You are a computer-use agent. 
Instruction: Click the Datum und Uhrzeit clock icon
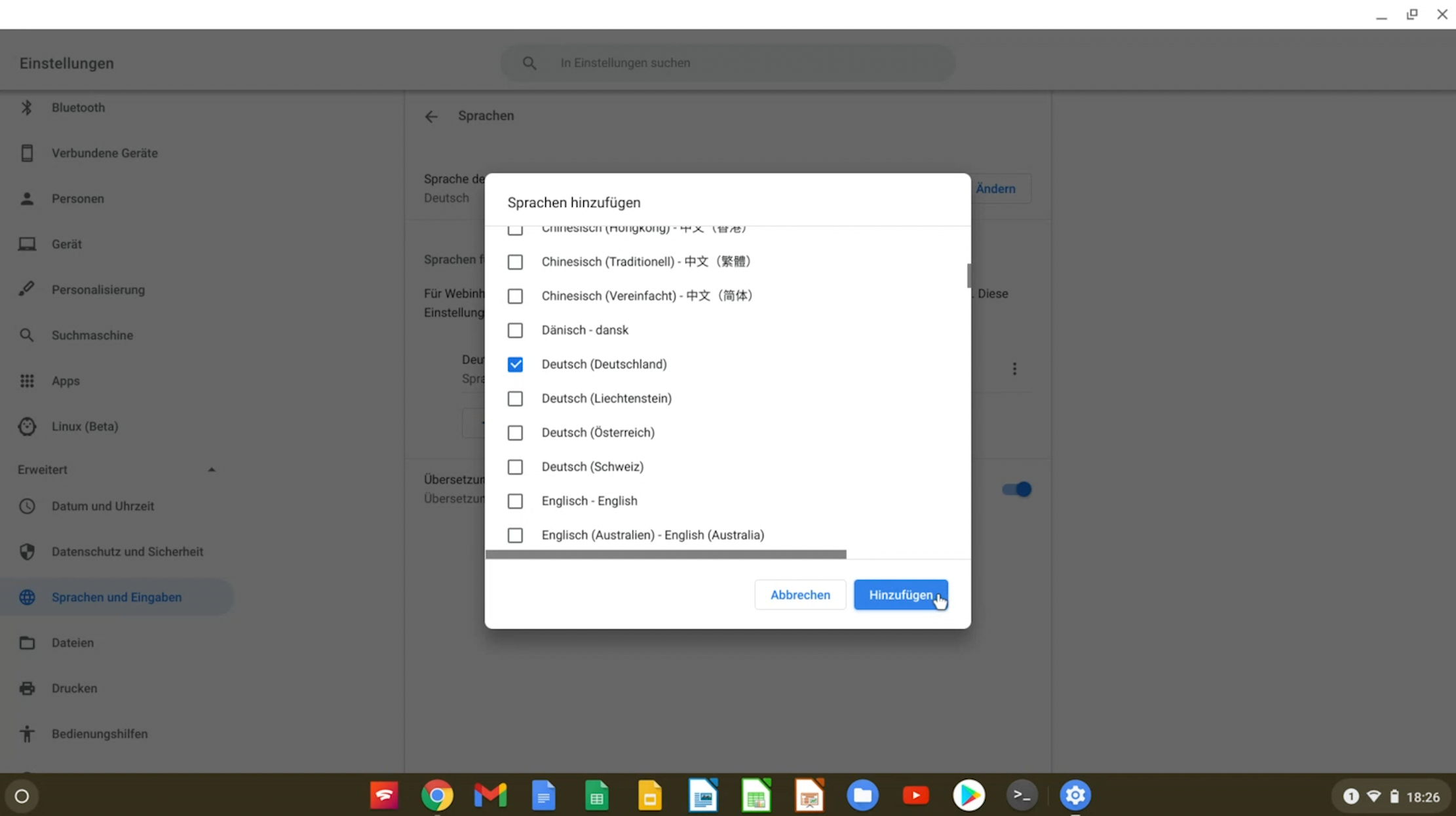coord(27,506)
